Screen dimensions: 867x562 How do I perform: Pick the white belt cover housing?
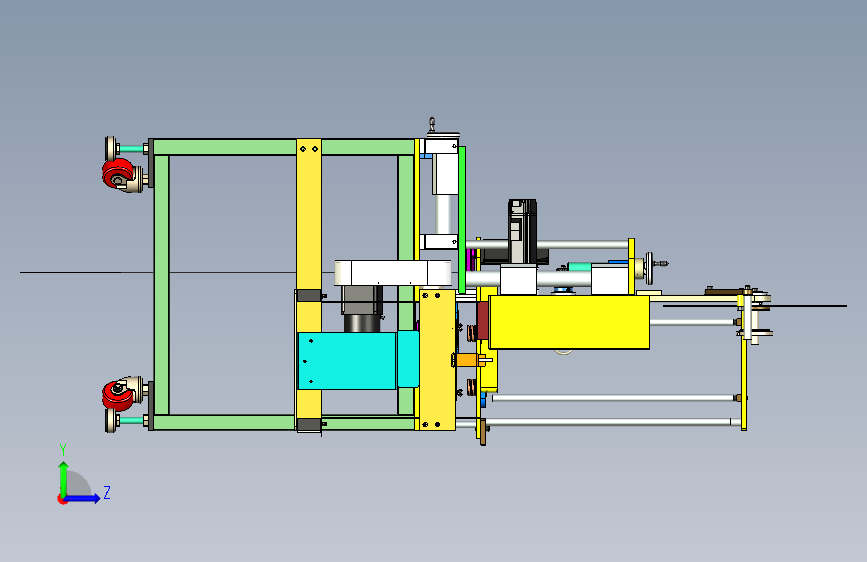point(393,273)
